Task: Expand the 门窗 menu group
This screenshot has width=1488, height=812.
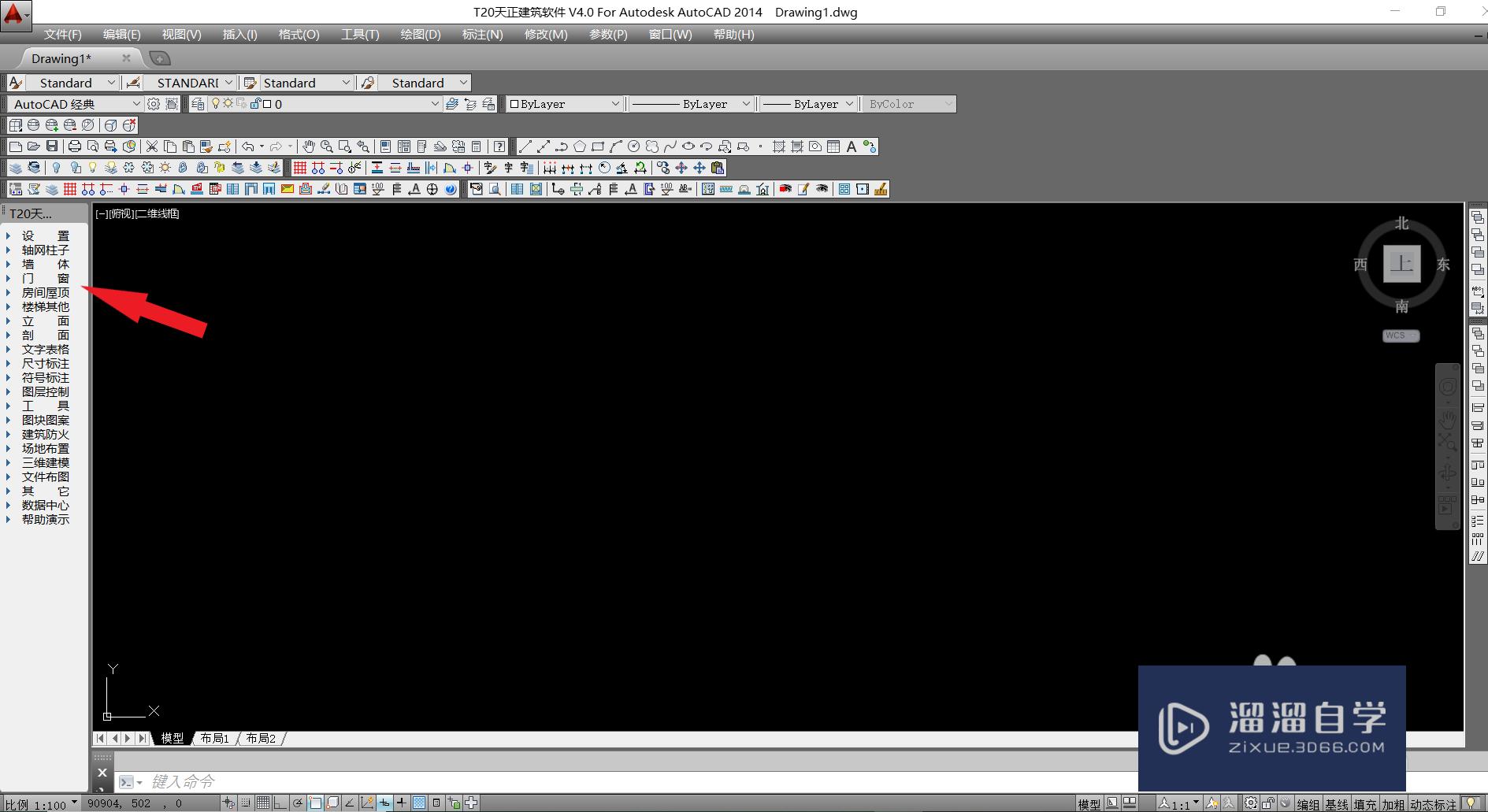Action: (45, 278)
